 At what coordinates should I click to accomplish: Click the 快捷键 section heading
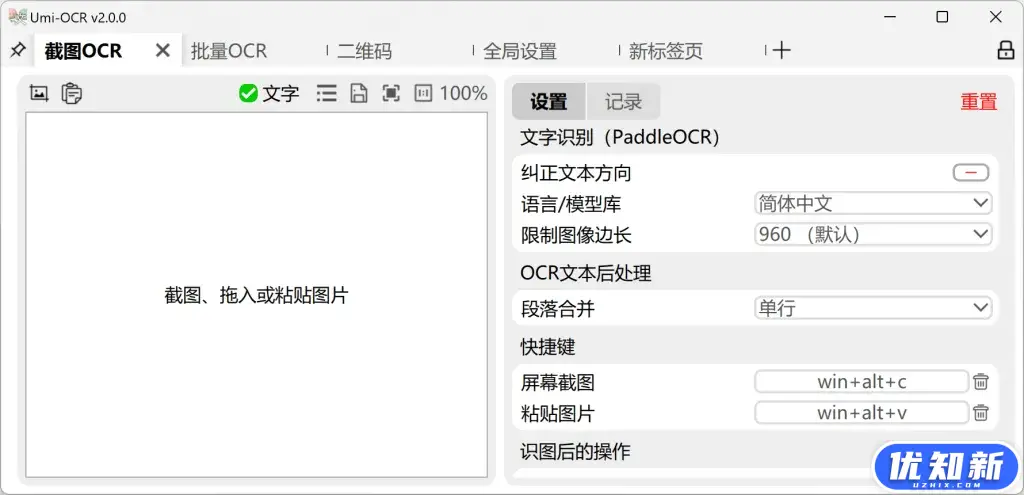point(547,346)
